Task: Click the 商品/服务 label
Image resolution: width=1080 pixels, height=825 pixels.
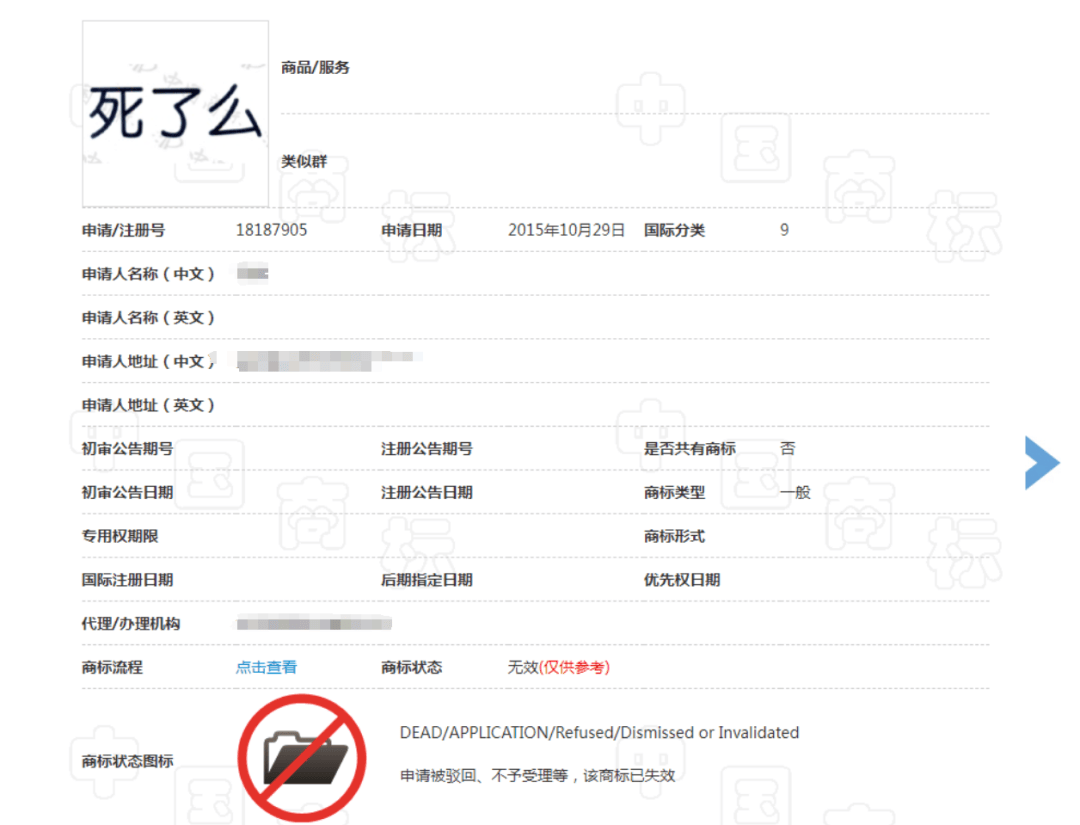Action: pyautogui.click(x=315, y=68)
